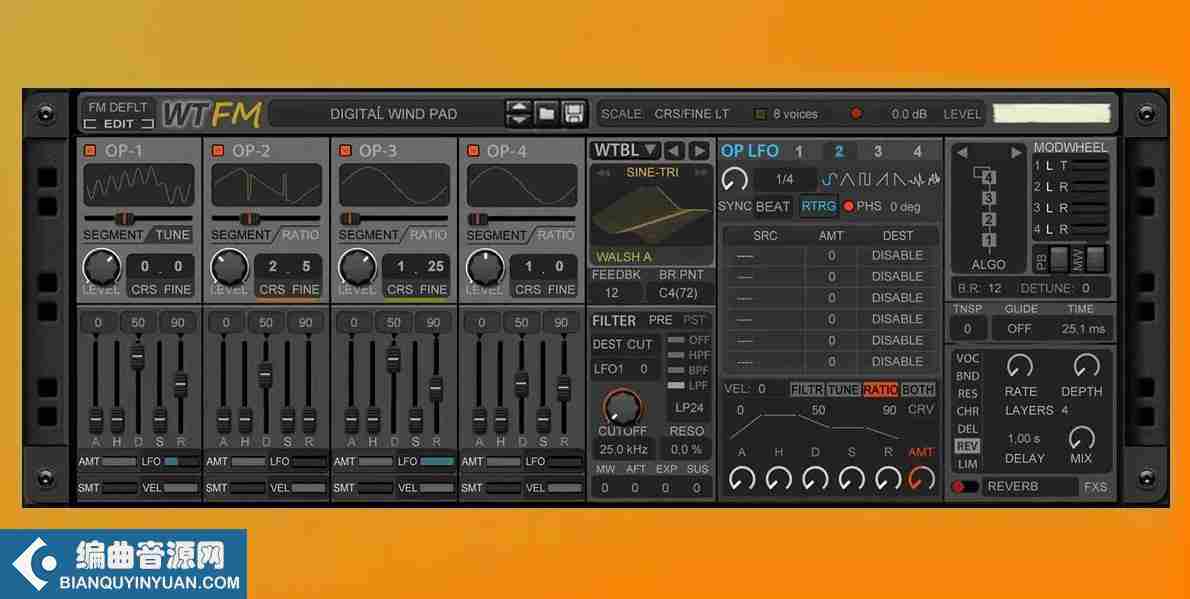Set filter position to PRE
The height and width of the screenshot is (599, 1190).
pos(660,320)
